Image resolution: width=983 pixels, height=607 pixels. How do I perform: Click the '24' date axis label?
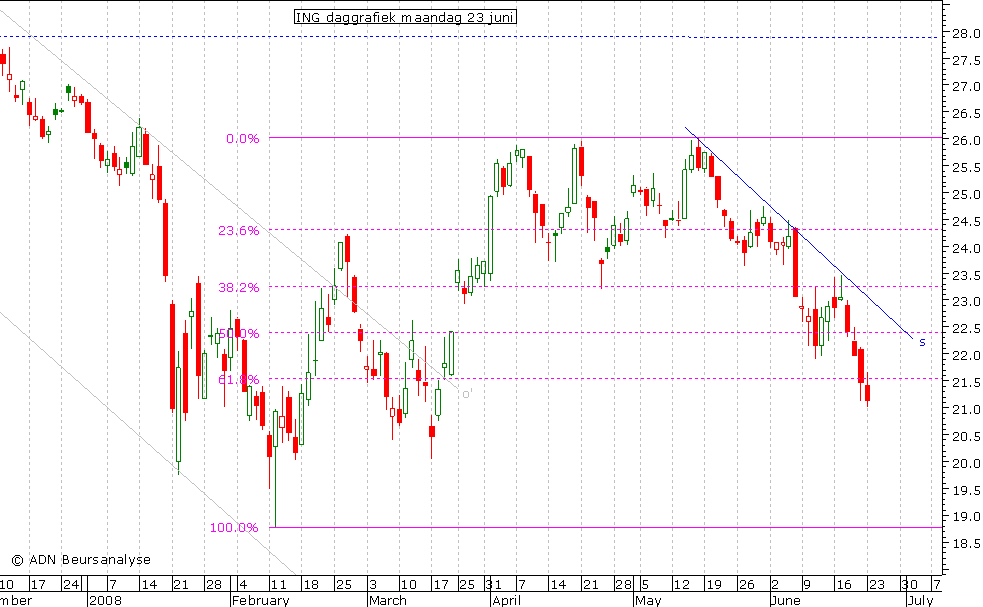tap(71, 584)
